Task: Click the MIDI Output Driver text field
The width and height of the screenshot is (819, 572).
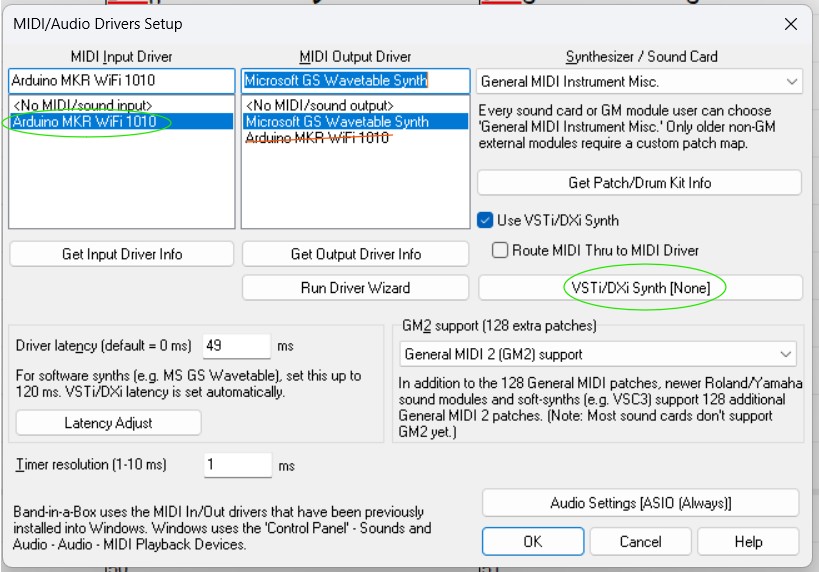Action: point(355,81)
